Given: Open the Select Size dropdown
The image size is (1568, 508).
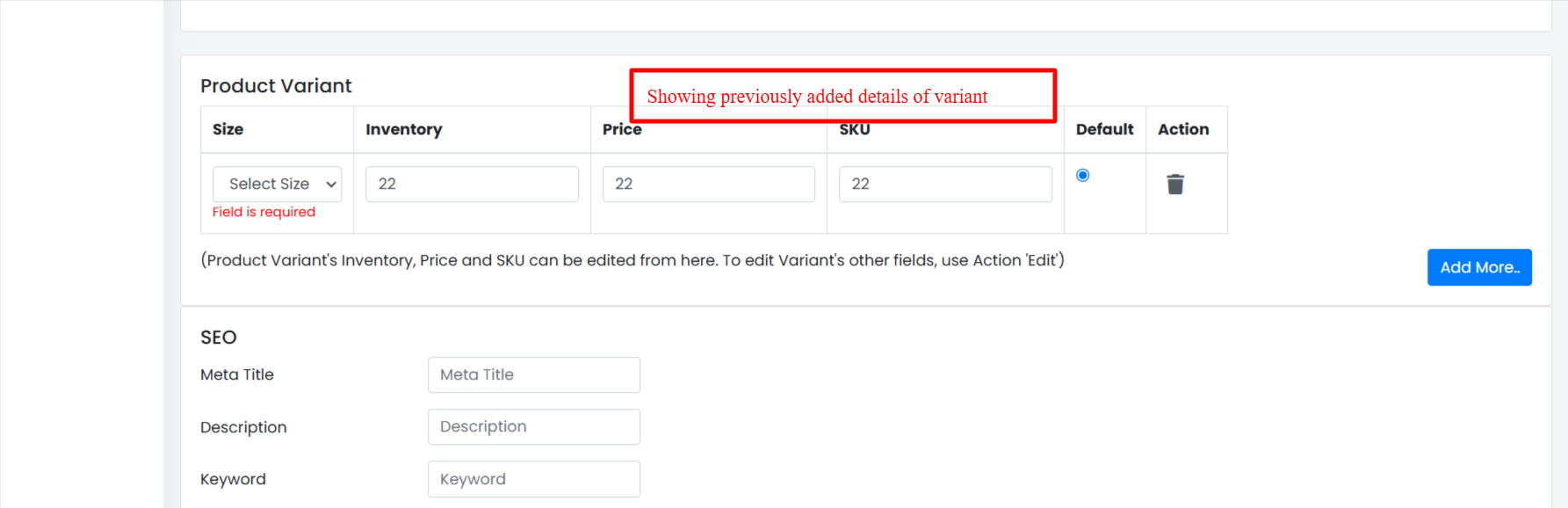Looking at the screenshot, I should click(277, 184).
